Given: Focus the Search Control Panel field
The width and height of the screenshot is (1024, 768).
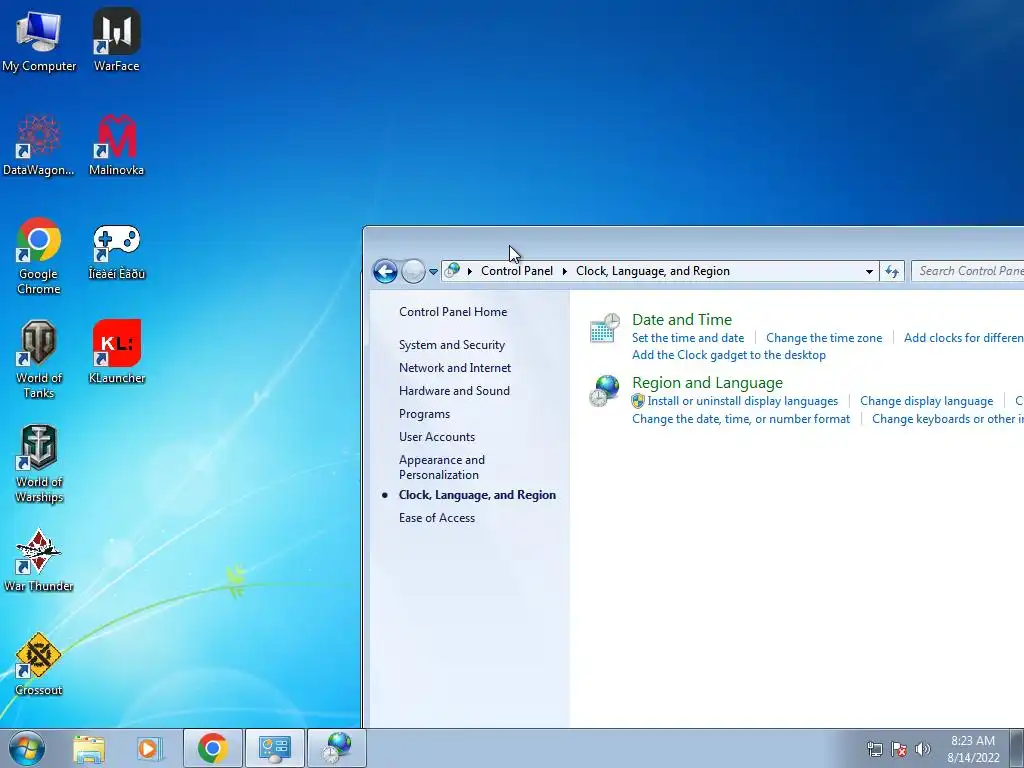Looking at the screenshot, I should click(968, 271).
